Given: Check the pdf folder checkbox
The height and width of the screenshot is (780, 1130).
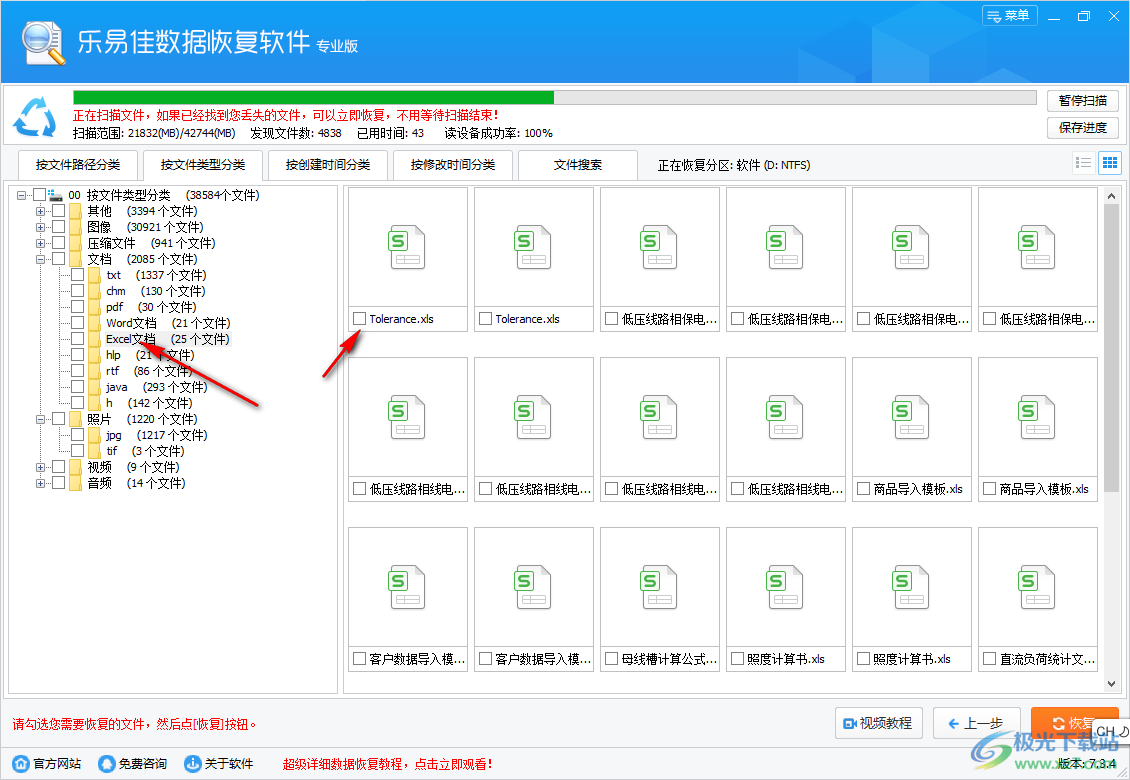Looking at the screenshot, I should [77, 306].
